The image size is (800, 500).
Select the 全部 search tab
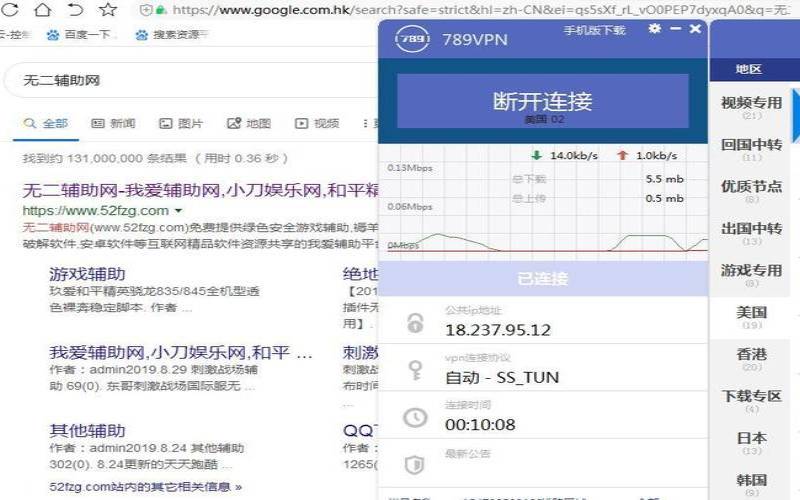(46, 123)
